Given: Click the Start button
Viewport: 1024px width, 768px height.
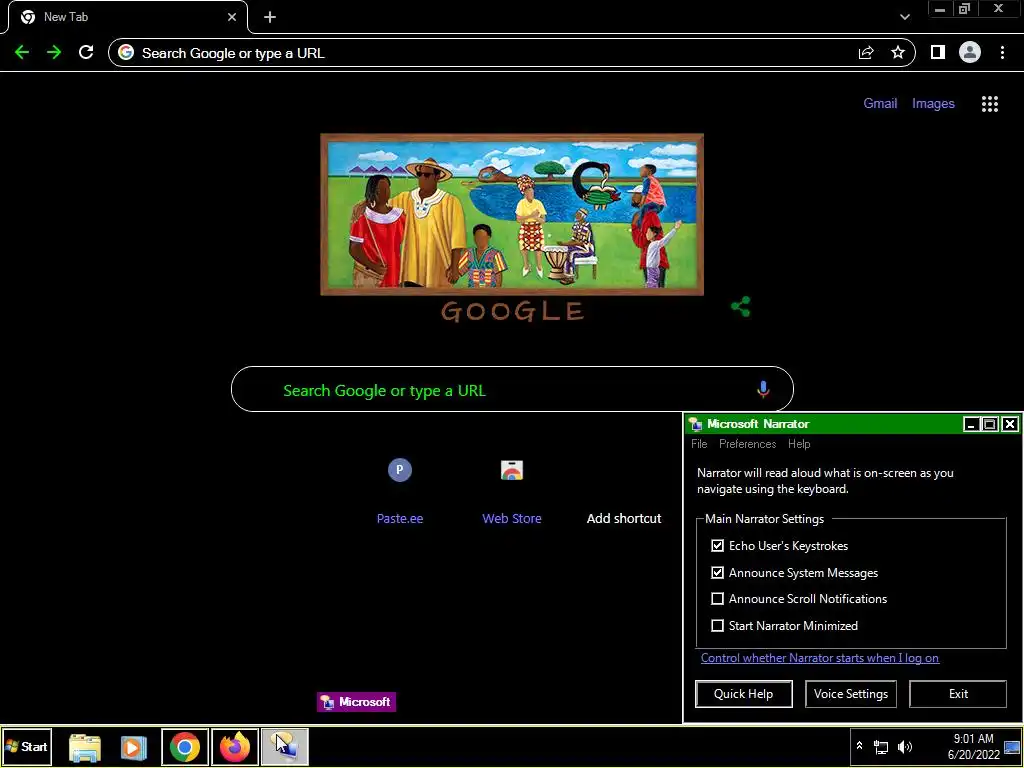Looking at the screenshot, I should (27, 747).
